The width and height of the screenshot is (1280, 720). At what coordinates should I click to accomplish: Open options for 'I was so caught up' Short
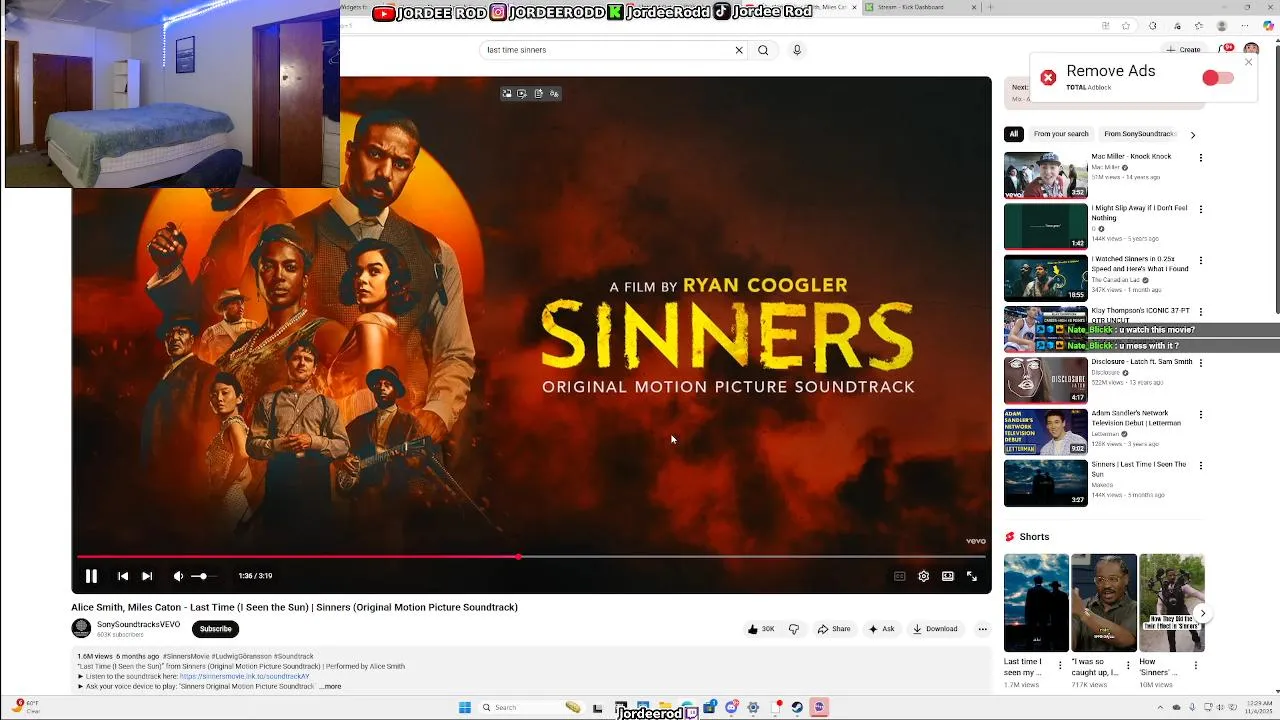1129,664
